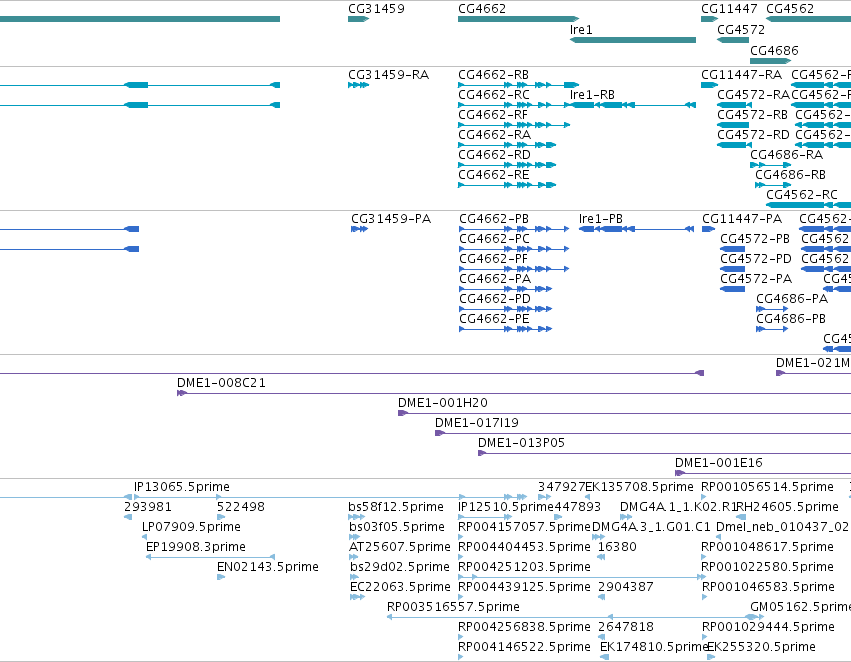851x662 pixels.
Task: Select feature 2904387
Action: (626, 588)
